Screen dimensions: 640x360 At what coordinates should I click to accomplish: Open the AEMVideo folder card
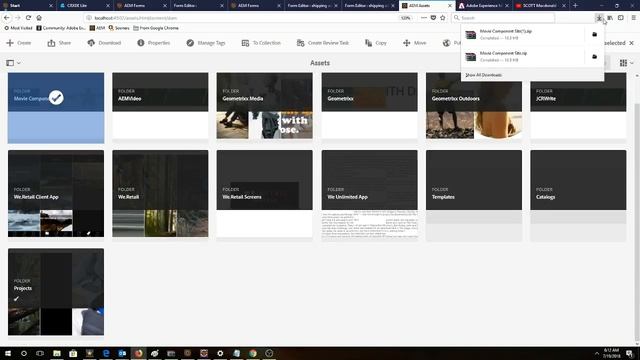tap(160, 106)
